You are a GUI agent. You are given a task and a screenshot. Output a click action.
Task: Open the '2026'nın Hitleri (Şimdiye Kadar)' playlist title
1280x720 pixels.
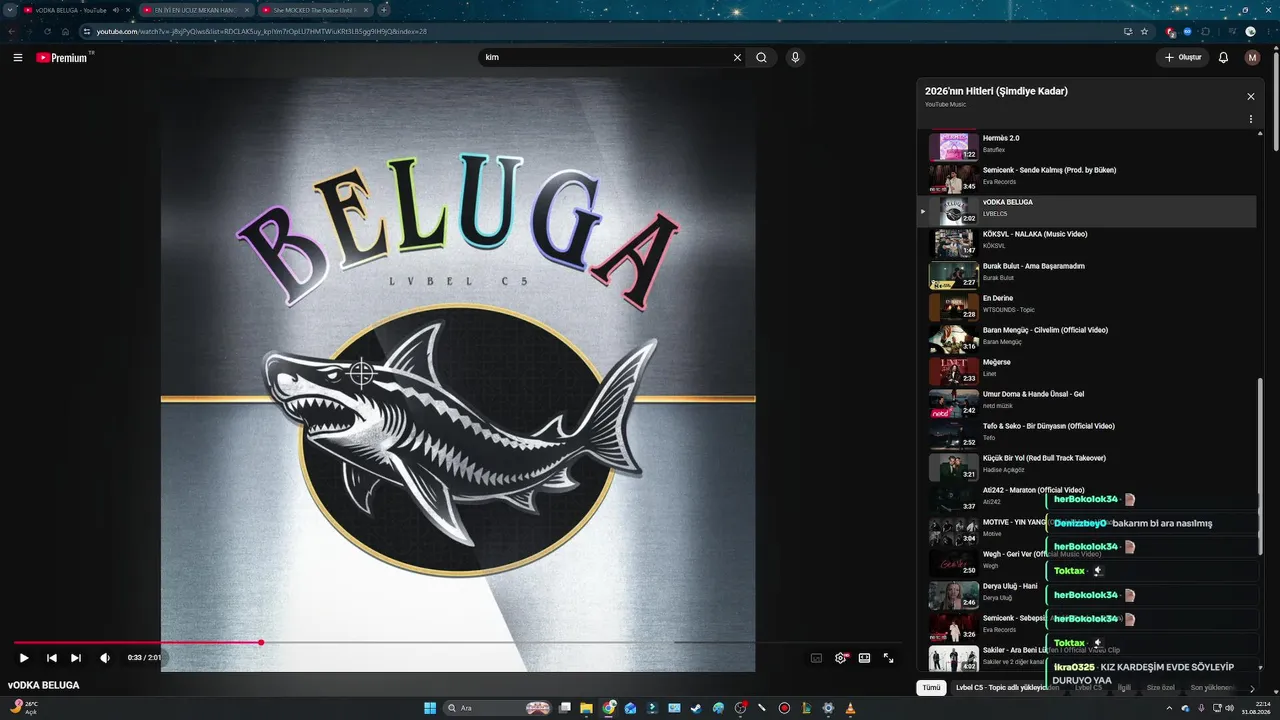pos(996,91)
